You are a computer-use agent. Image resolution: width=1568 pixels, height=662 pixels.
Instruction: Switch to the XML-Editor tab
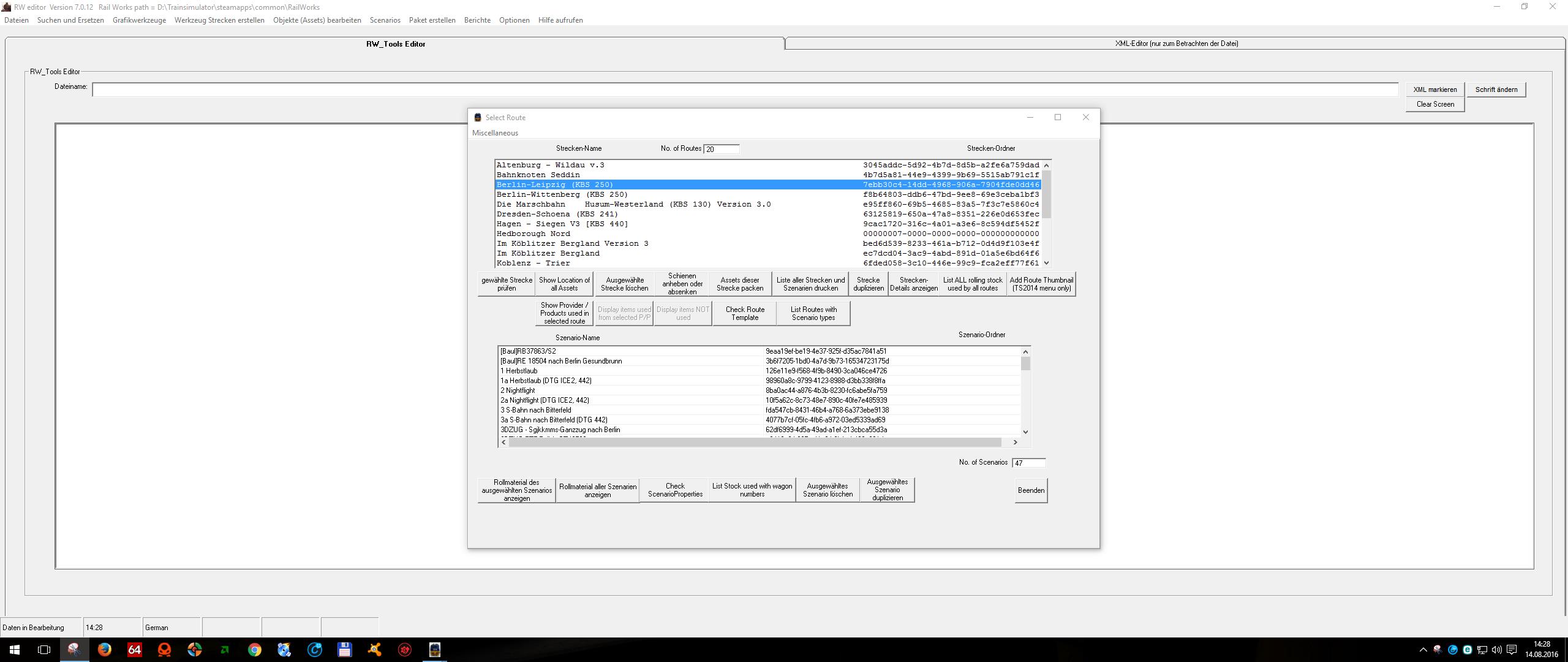click(x=1176, y=44)
